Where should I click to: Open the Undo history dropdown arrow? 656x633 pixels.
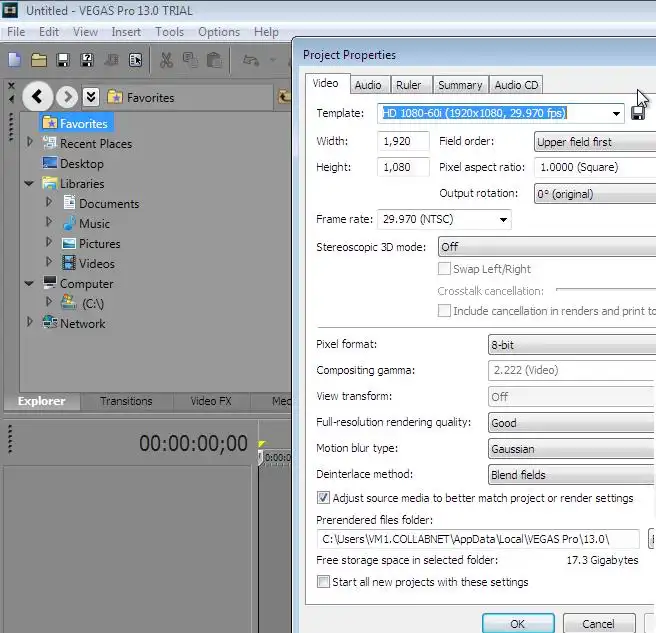273,60
